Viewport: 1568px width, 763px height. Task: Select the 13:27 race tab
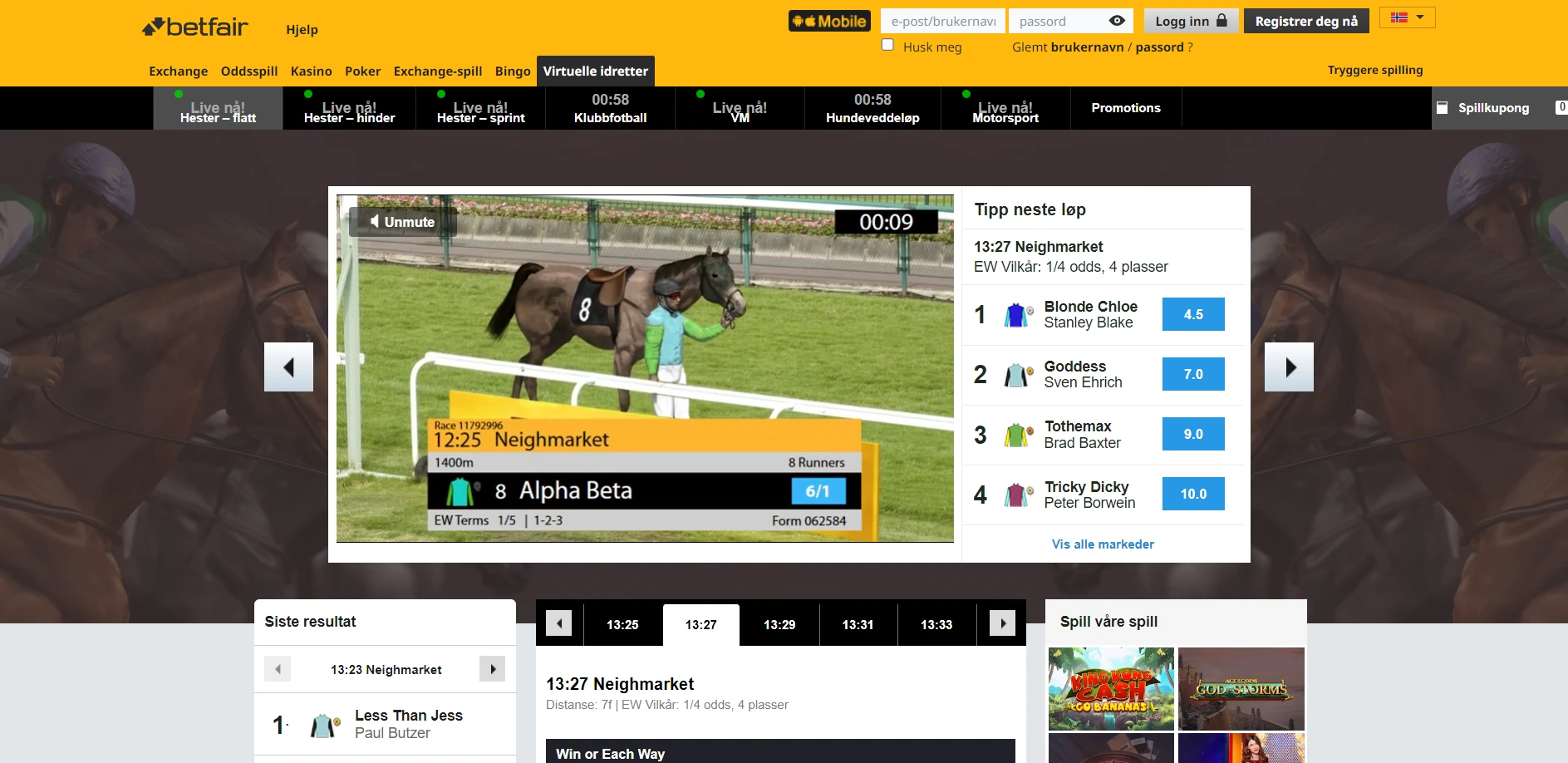tap(700, 625)
